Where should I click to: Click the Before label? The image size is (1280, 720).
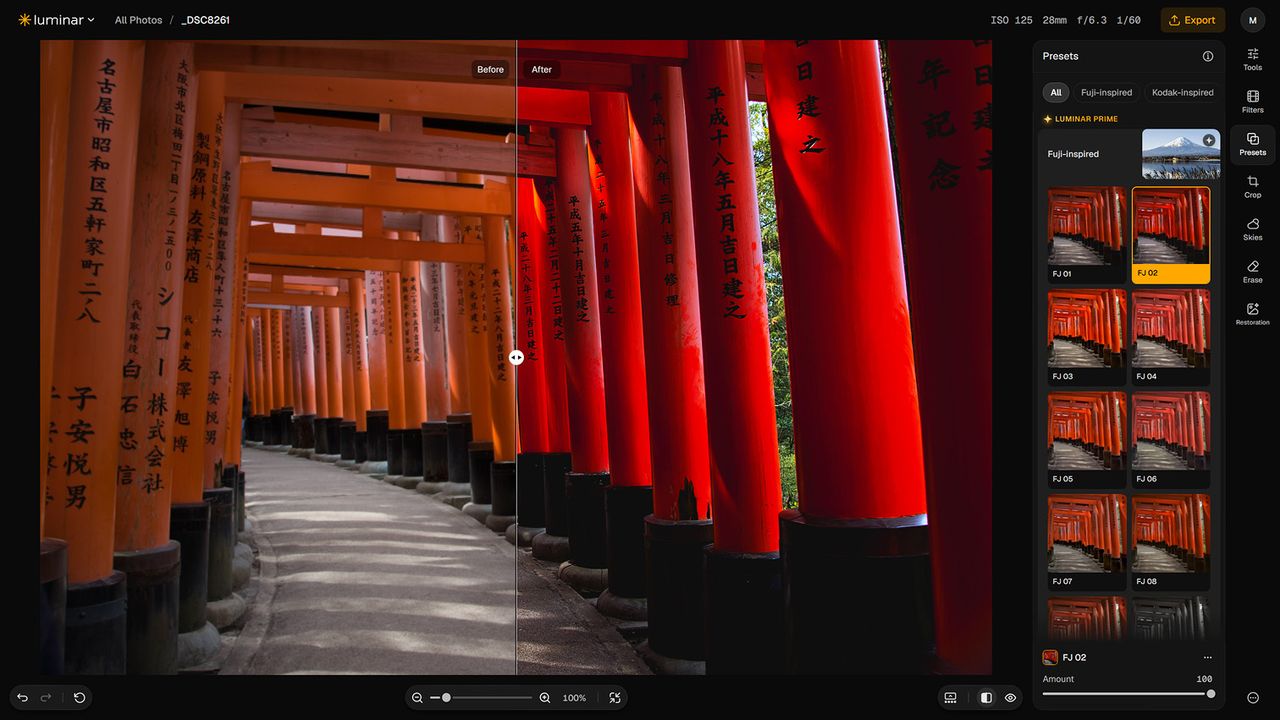tap(490, 70)
